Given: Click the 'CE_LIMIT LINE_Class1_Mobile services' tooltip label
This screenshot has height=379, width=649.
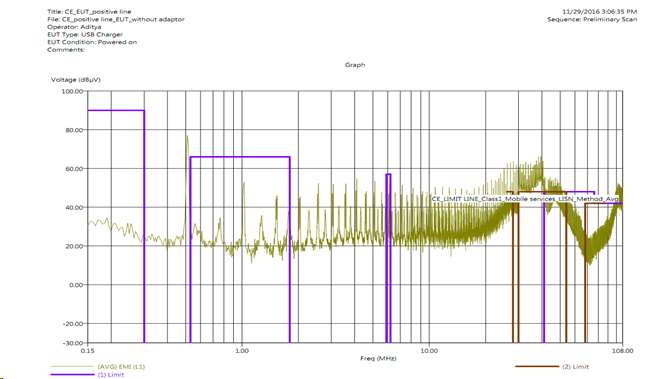Looking at the screenshot, I should pos(525,199).
